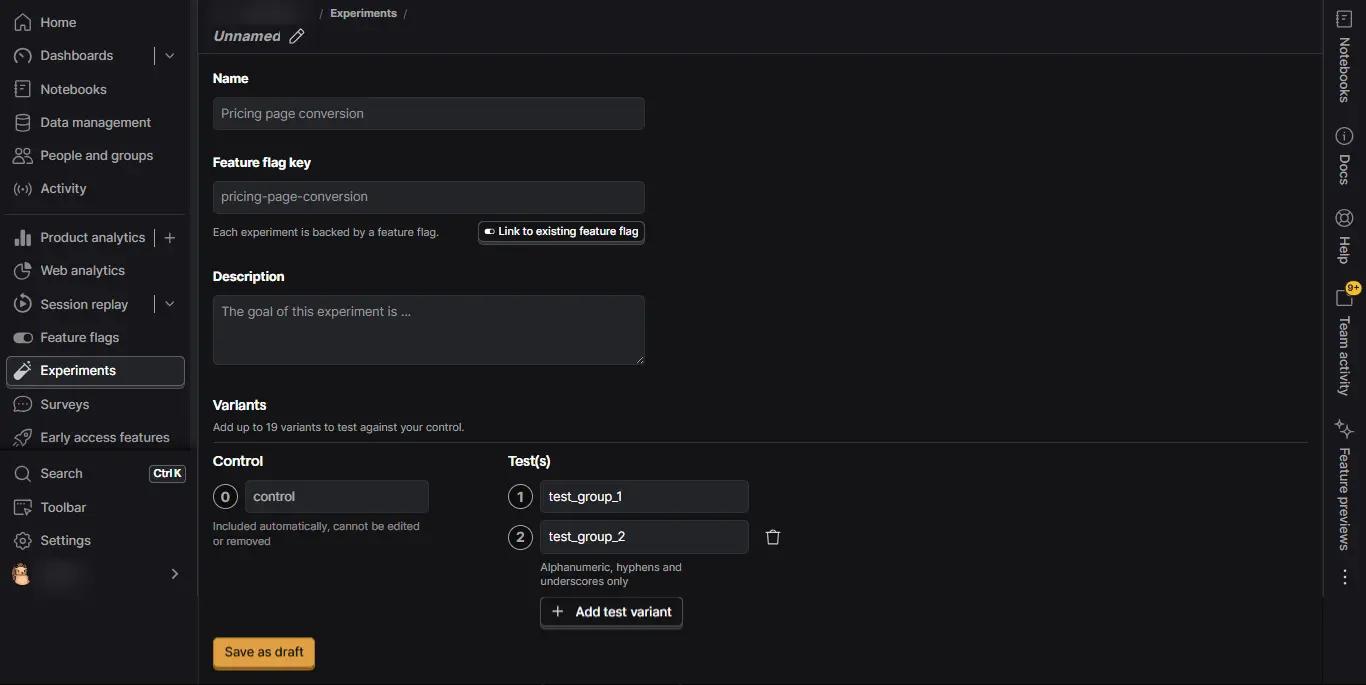This screenshot has height=685, width=1366.
Task: Click the plus icon beside Product analytics
Action: 170,238
